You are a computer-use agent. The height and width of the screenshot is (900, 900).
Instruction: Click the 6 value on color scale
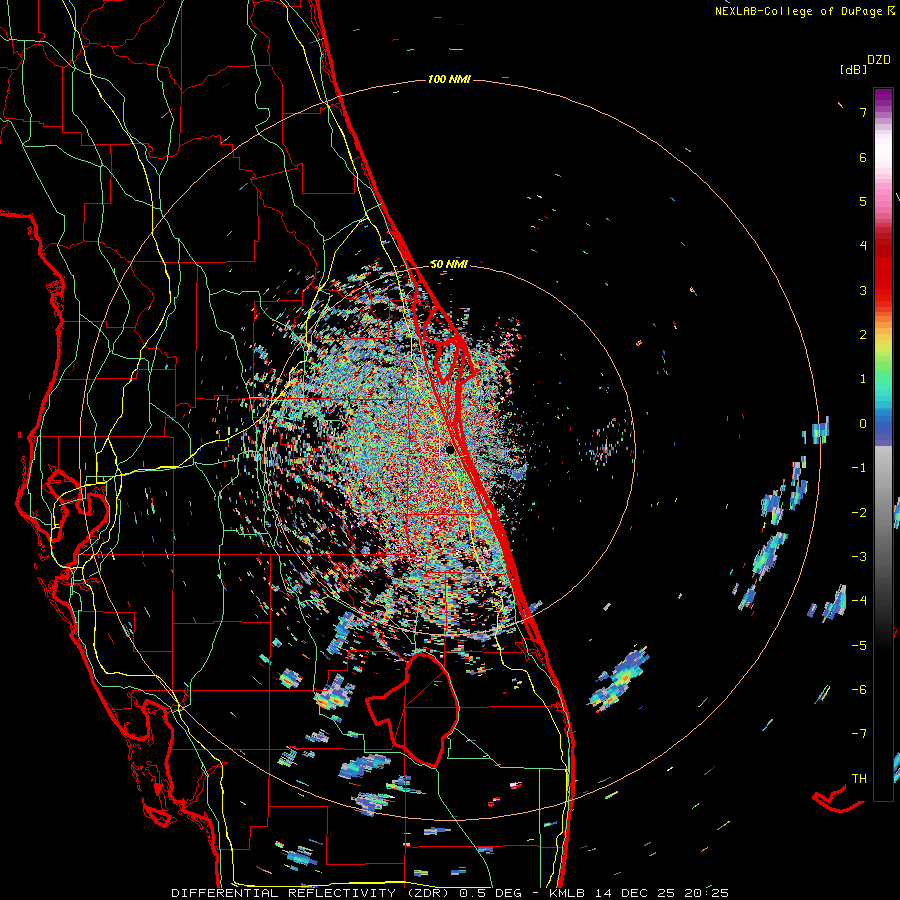click(863, 157)
